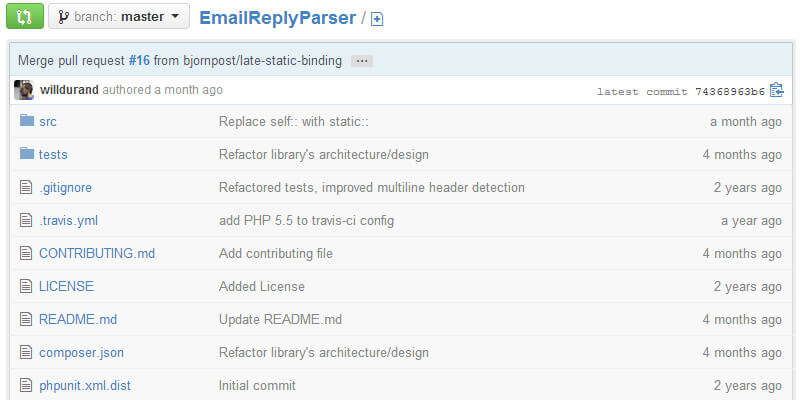
Task: Open the README.md file
Action: click(x=78, y=319)
